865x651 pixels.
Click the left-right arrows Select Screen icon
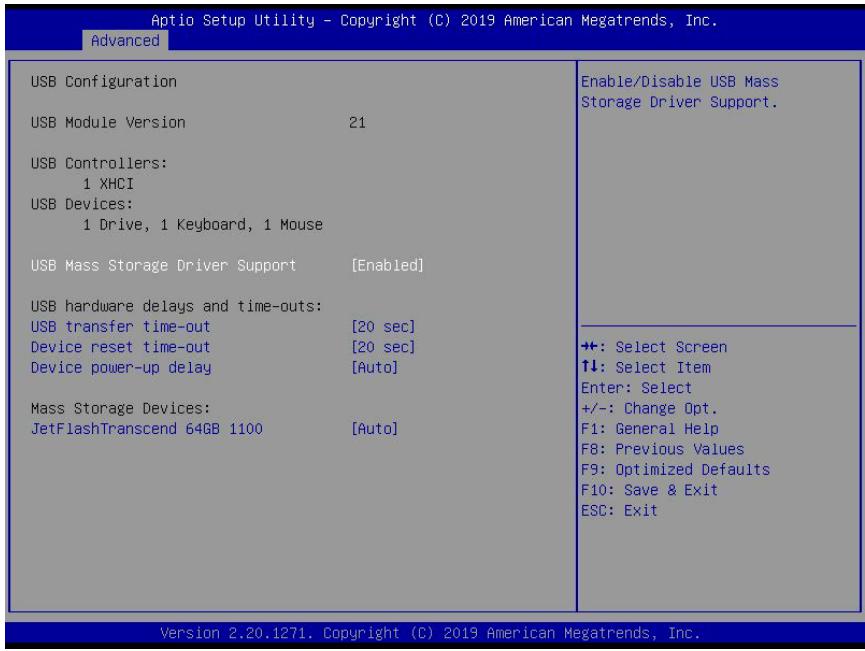click(x=589, y=346)
